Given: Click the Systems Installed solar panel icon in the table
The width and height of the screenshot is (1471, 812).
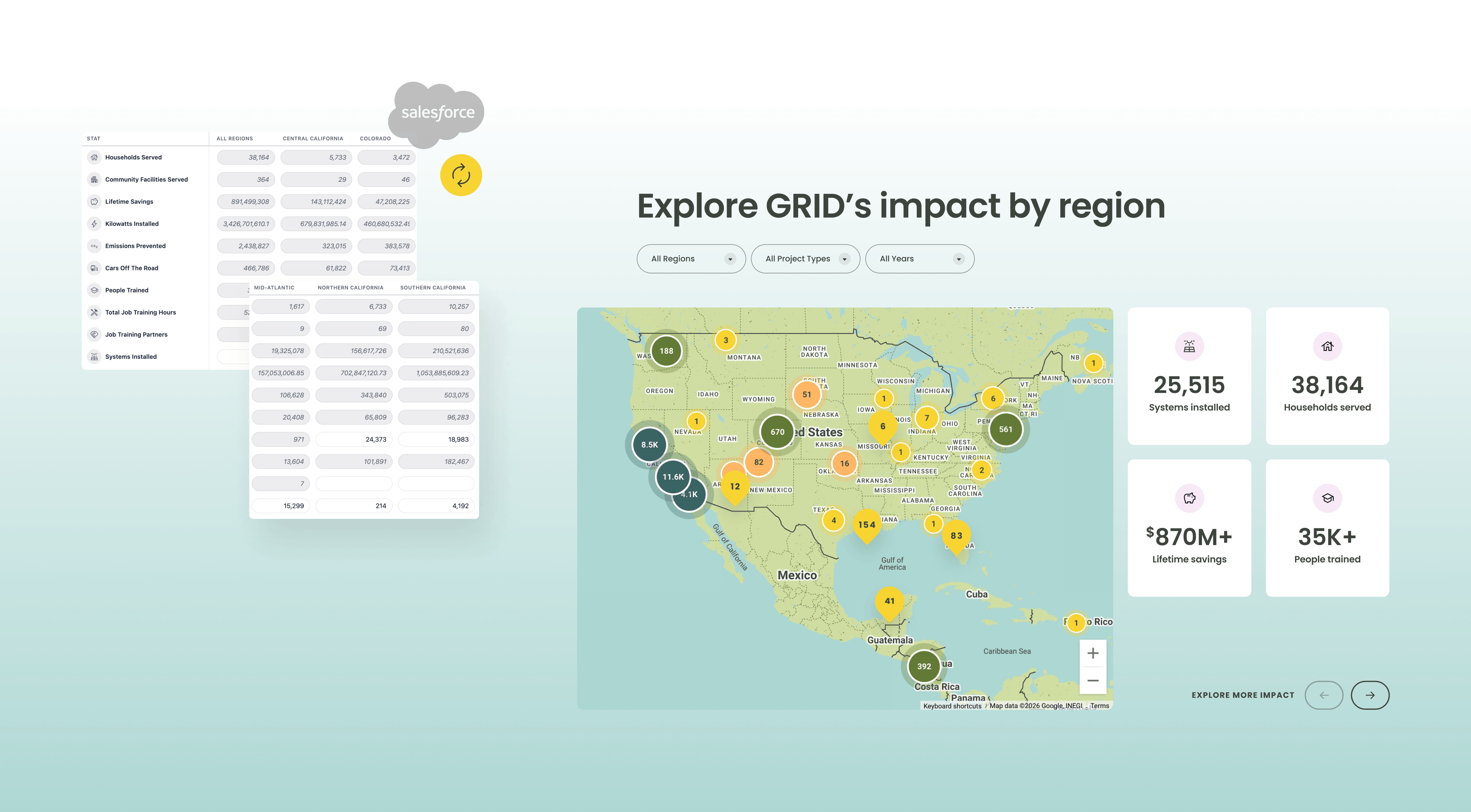Looking at the screenshot, I should 94,357.
